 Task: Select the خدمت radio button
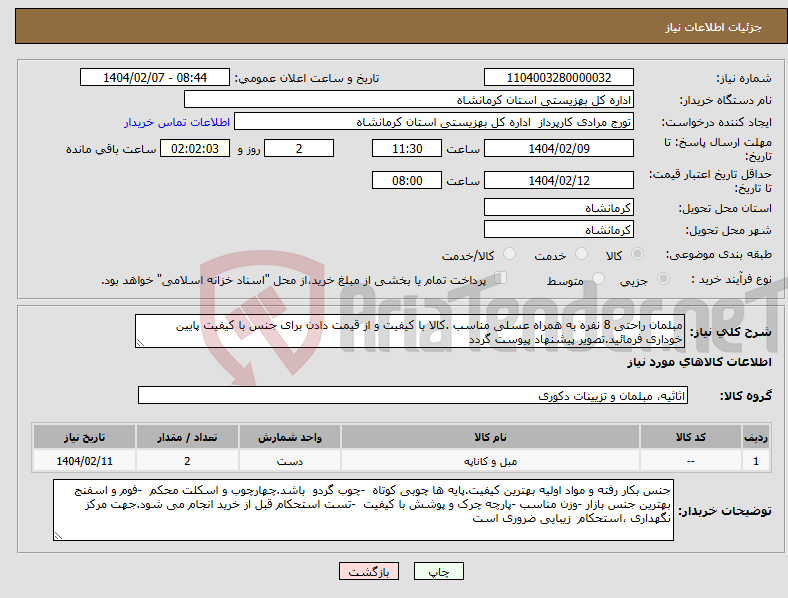[581, 254]
